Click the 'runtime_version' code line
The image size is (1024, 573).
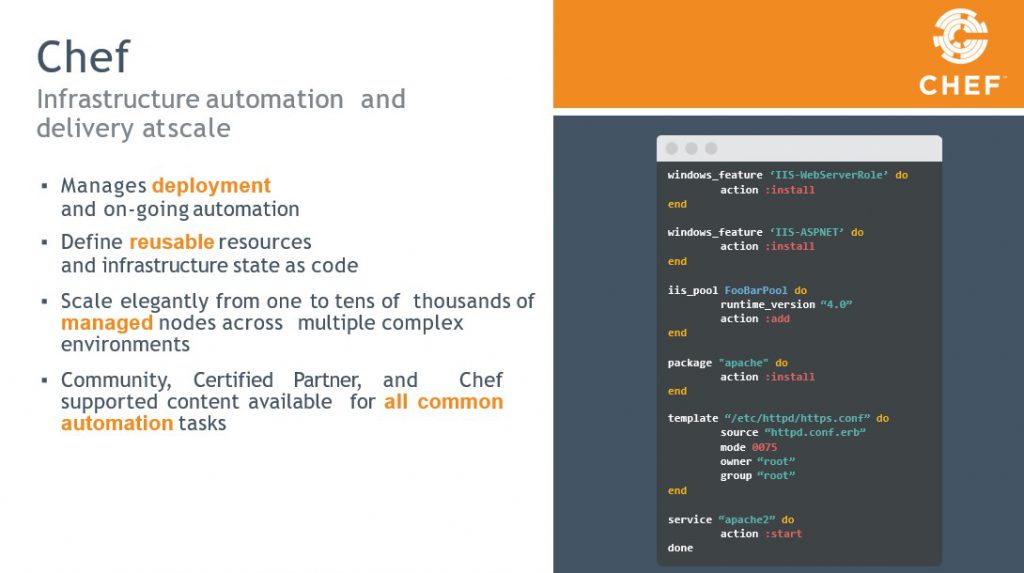click(x=786, y=304)
